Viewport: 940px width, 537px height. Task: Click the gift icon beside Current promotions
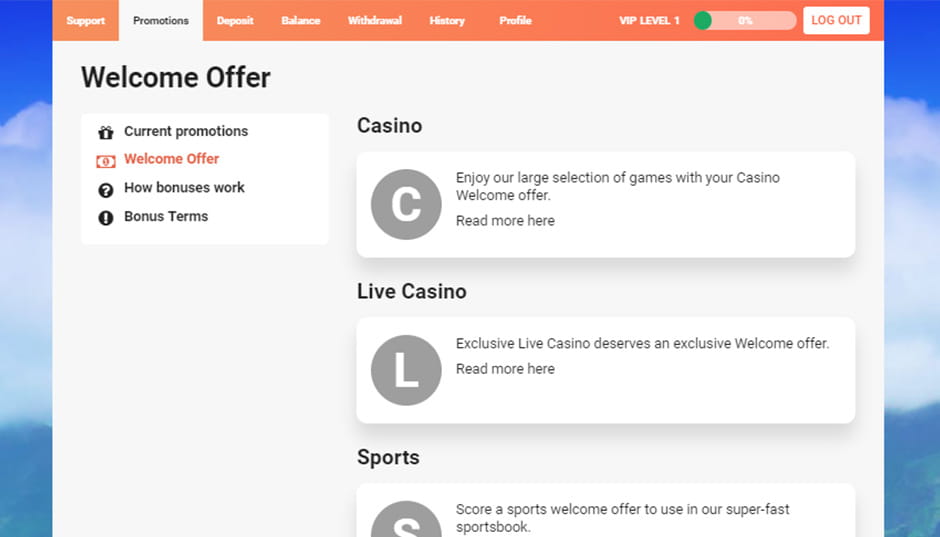coord(106,132)
